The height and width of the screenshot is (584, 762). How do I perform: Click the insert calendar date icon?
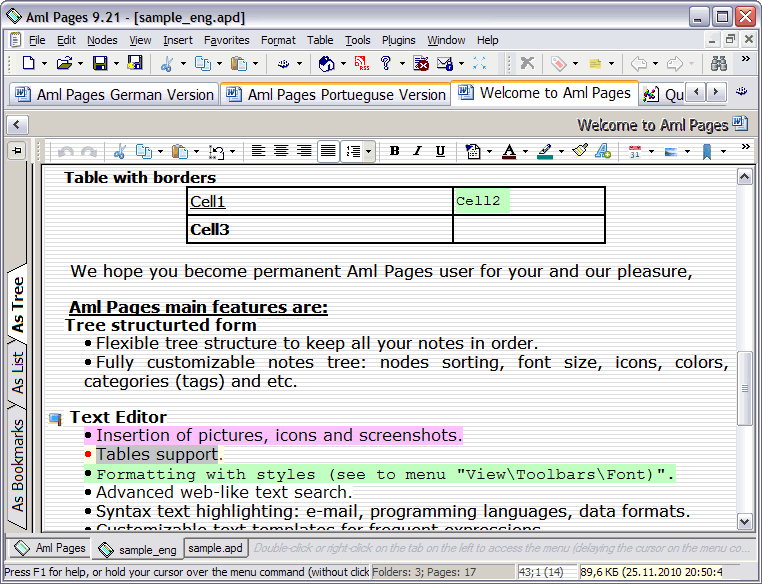pyautogui.click(x=635, y=152)
